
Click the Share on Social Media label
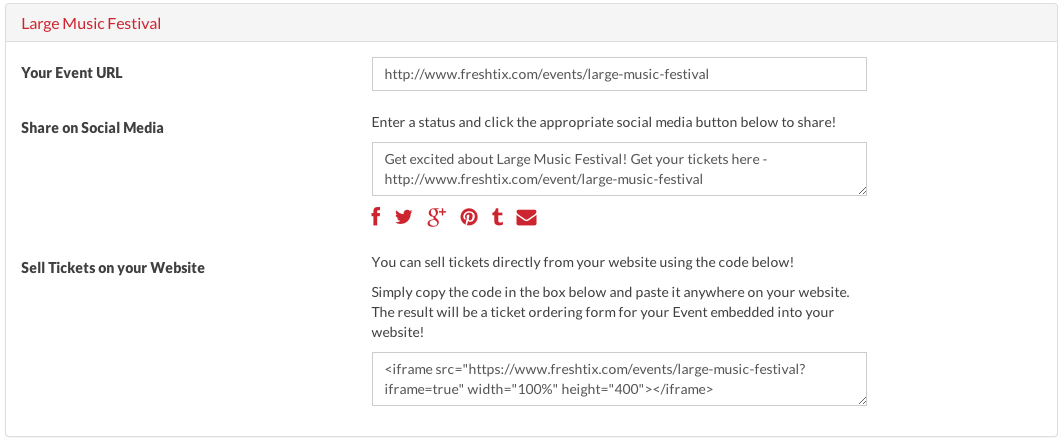[x=92, y=127]
